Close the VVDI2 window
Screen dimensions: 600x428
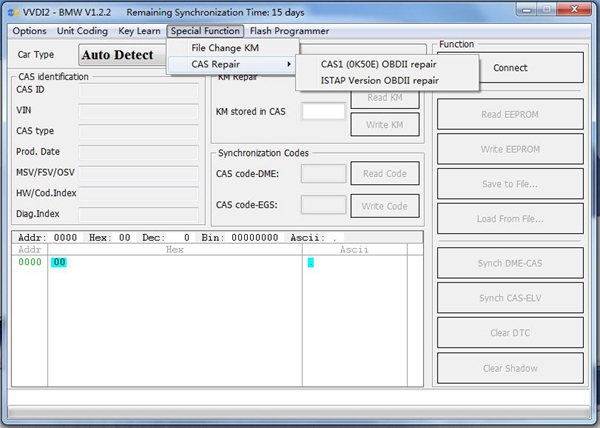574,9
